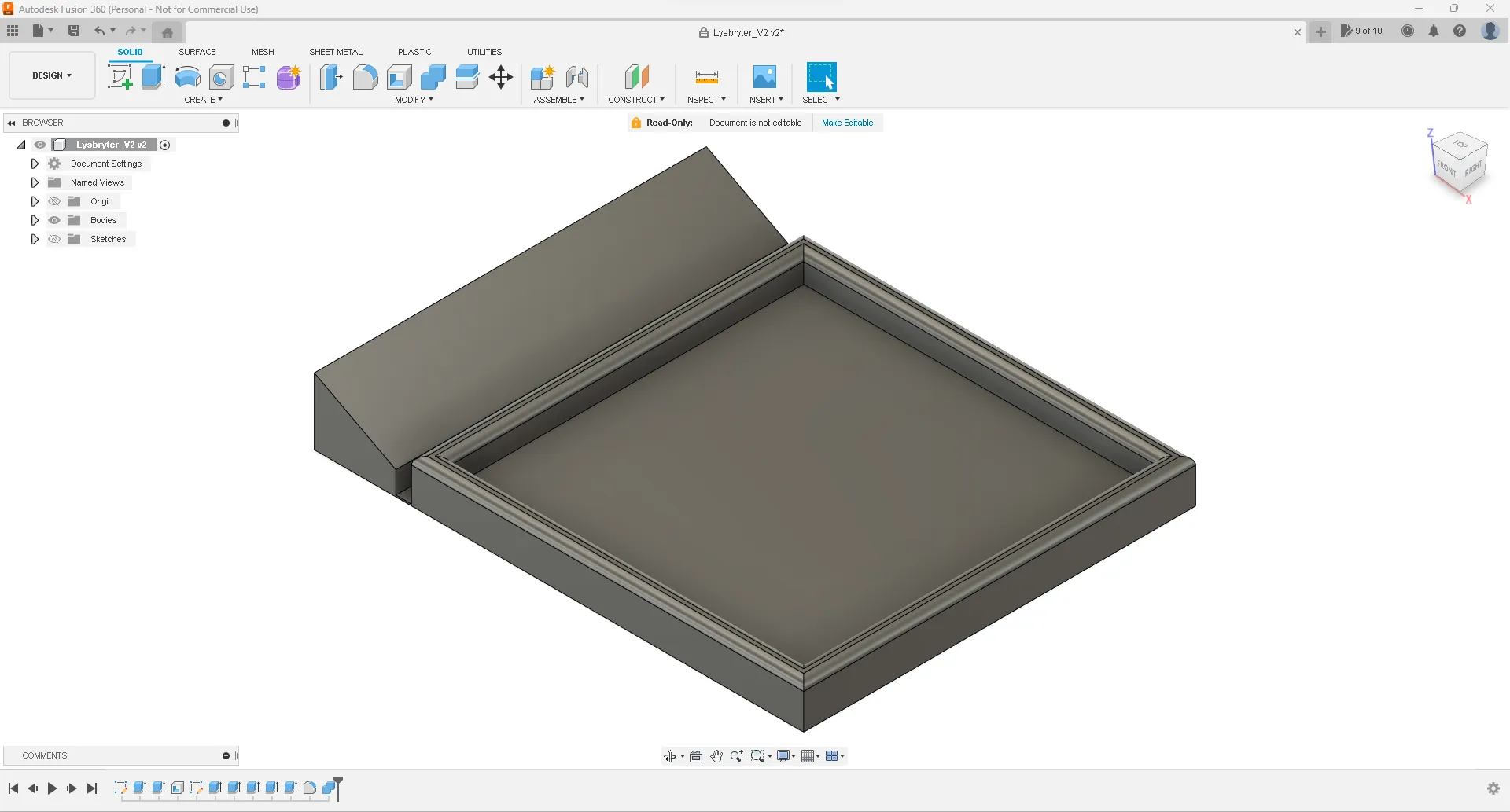Click the Joint tool icon
The image size is (1510, 812).
coord(577,77)
